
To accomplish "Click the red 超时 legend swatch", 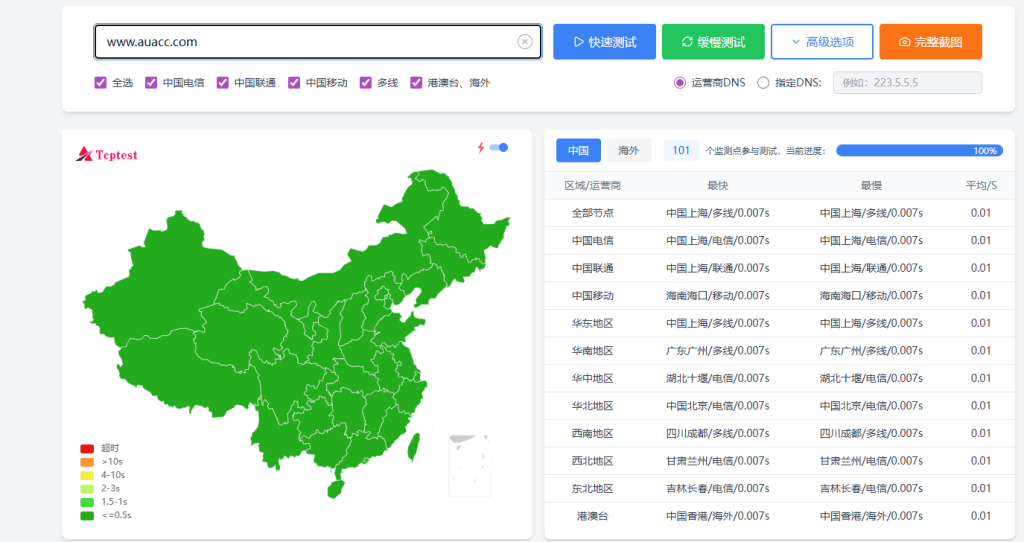I will pos(87,449).
